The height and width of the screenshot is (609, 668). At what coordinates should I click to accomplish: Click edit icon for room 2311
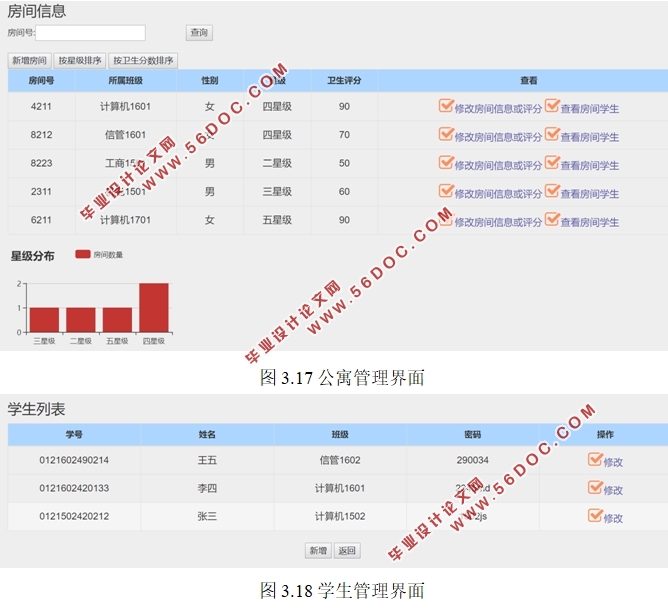(446, 190)
